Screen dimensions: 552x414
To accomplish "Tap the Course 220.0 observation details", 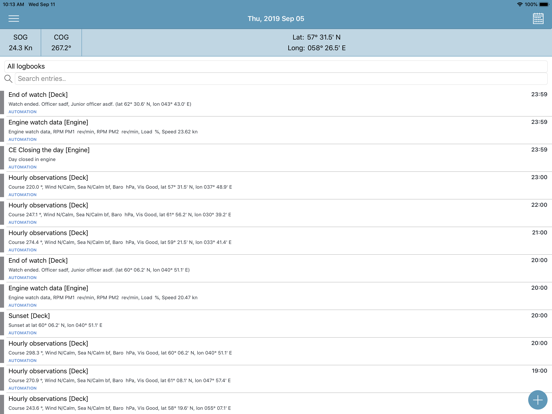I will (x=120, y=187).
